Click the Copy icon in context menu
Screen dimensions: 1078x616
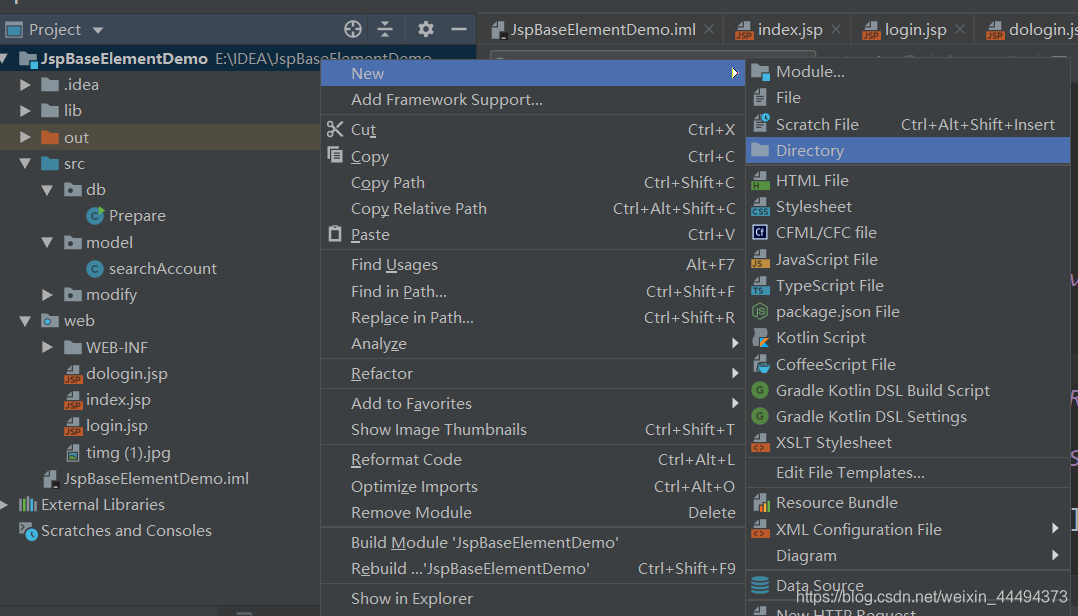click(335, 155)
